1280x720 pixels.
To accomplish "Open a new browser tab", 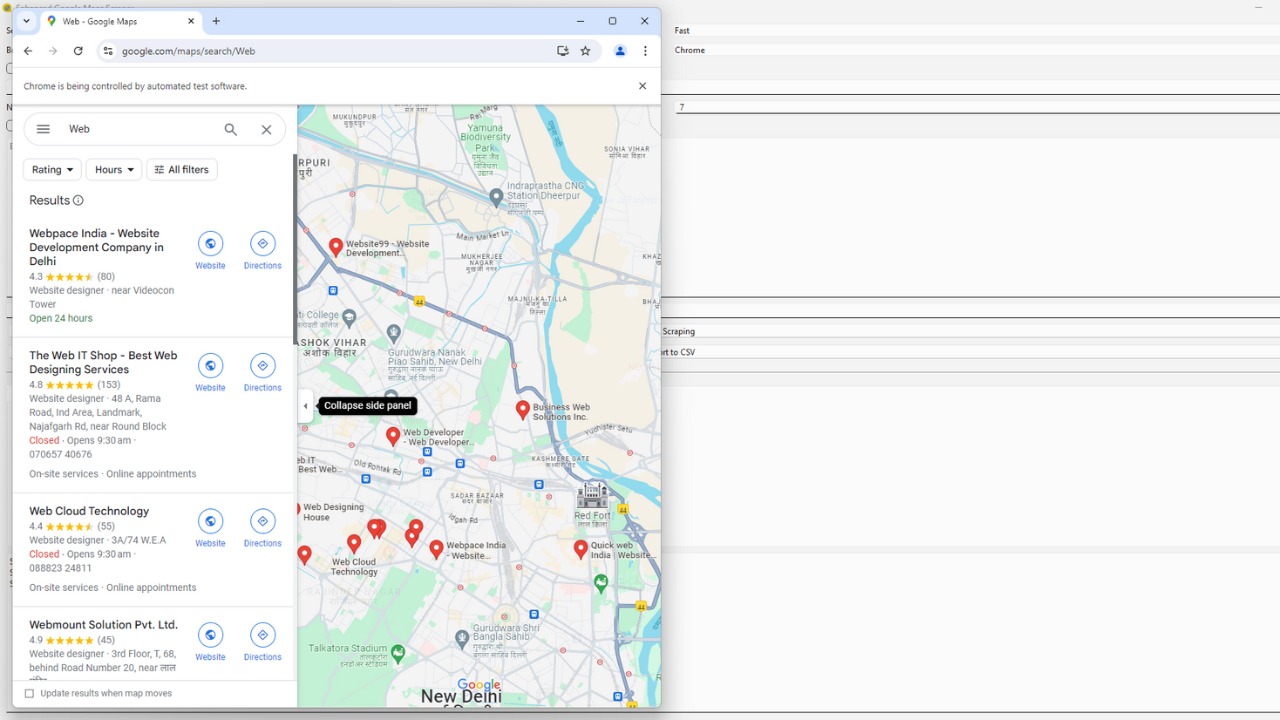I will 216,20.
